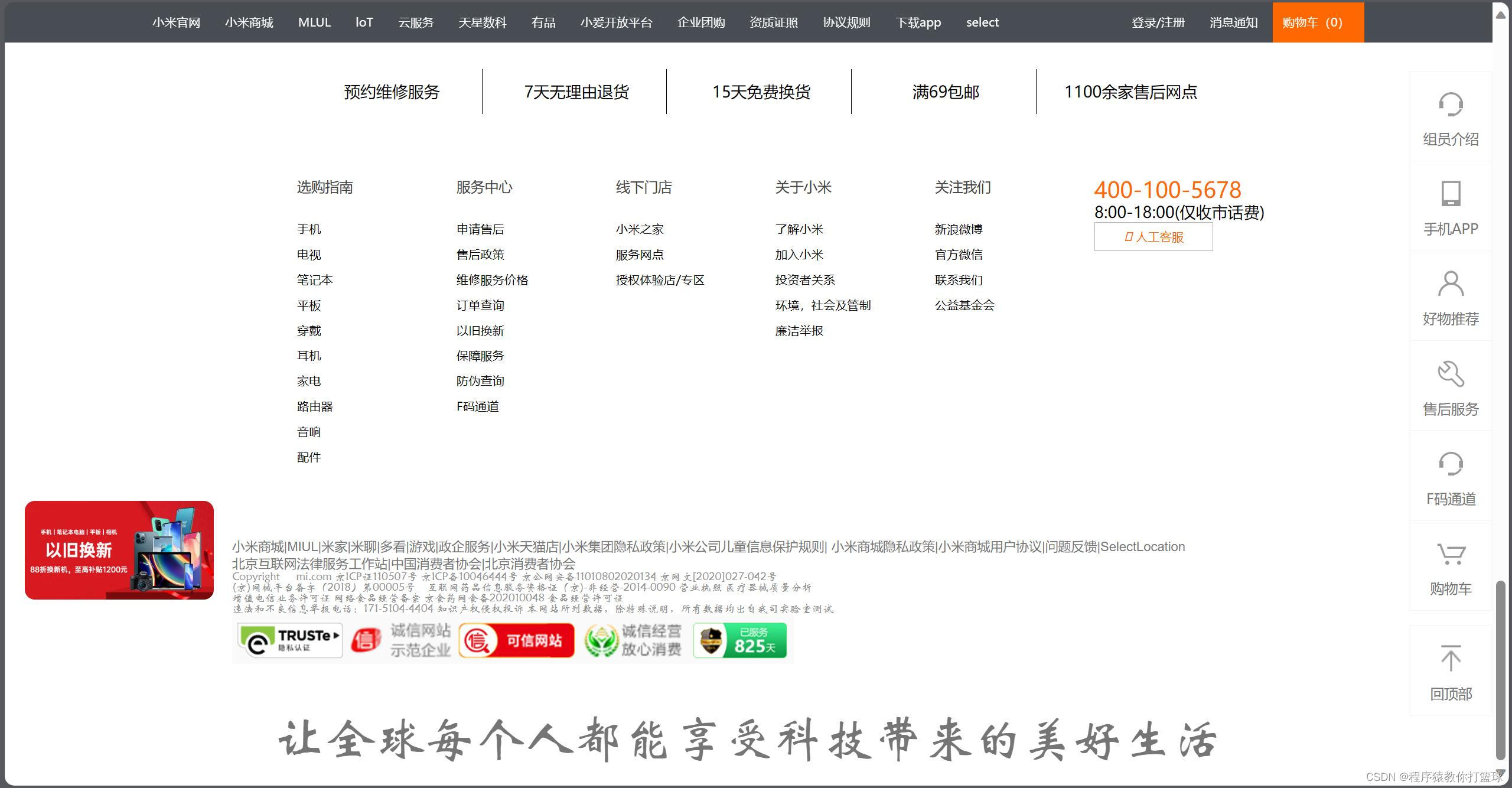Open 消息通知 in top bar
The height and width of the screenshot is (788, 1512).
pyautogui.click(x=1233, y=22)
